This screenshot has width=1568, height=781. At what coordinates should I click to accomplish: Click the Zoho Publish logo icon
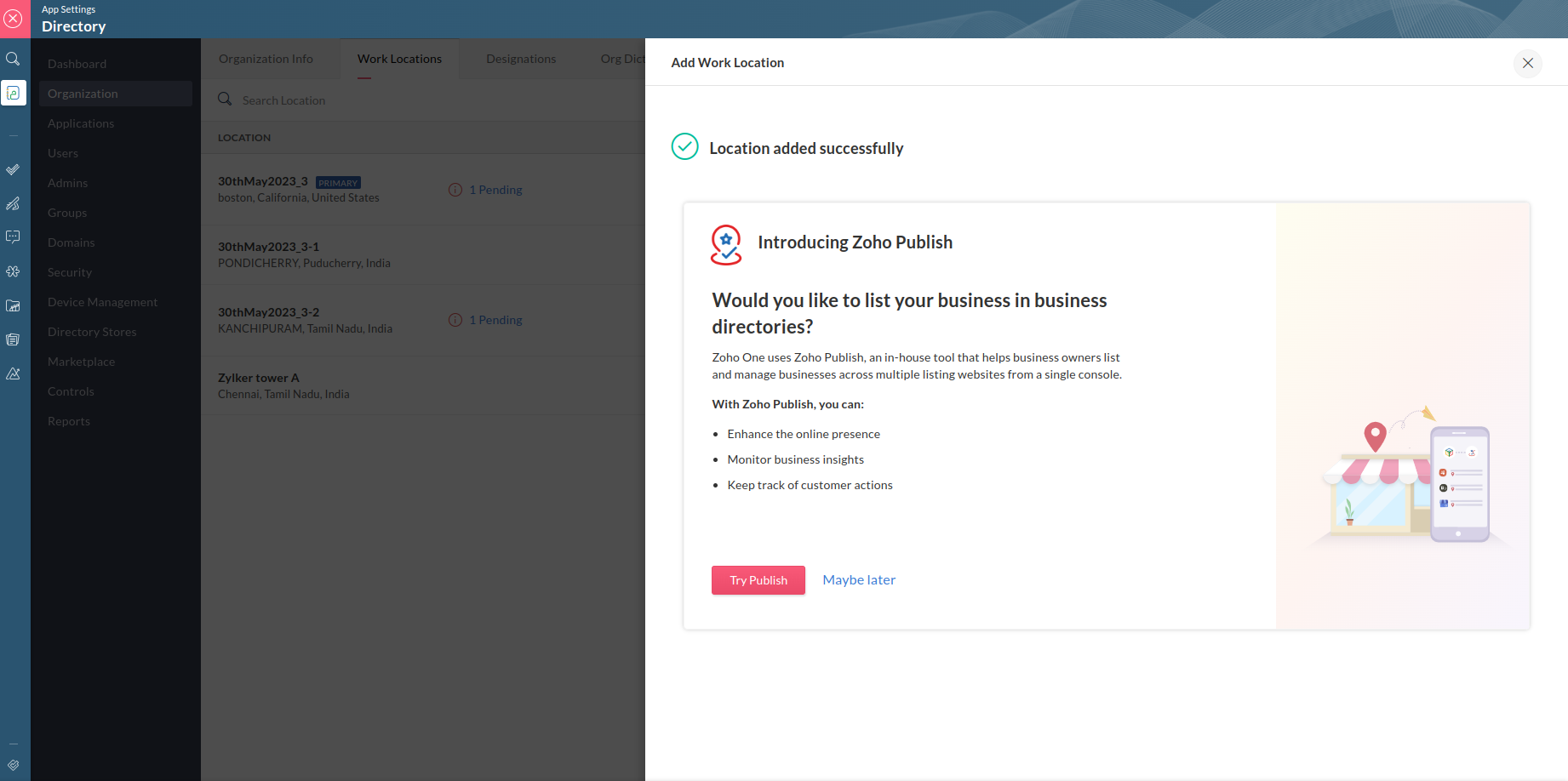tap(726, 244)
